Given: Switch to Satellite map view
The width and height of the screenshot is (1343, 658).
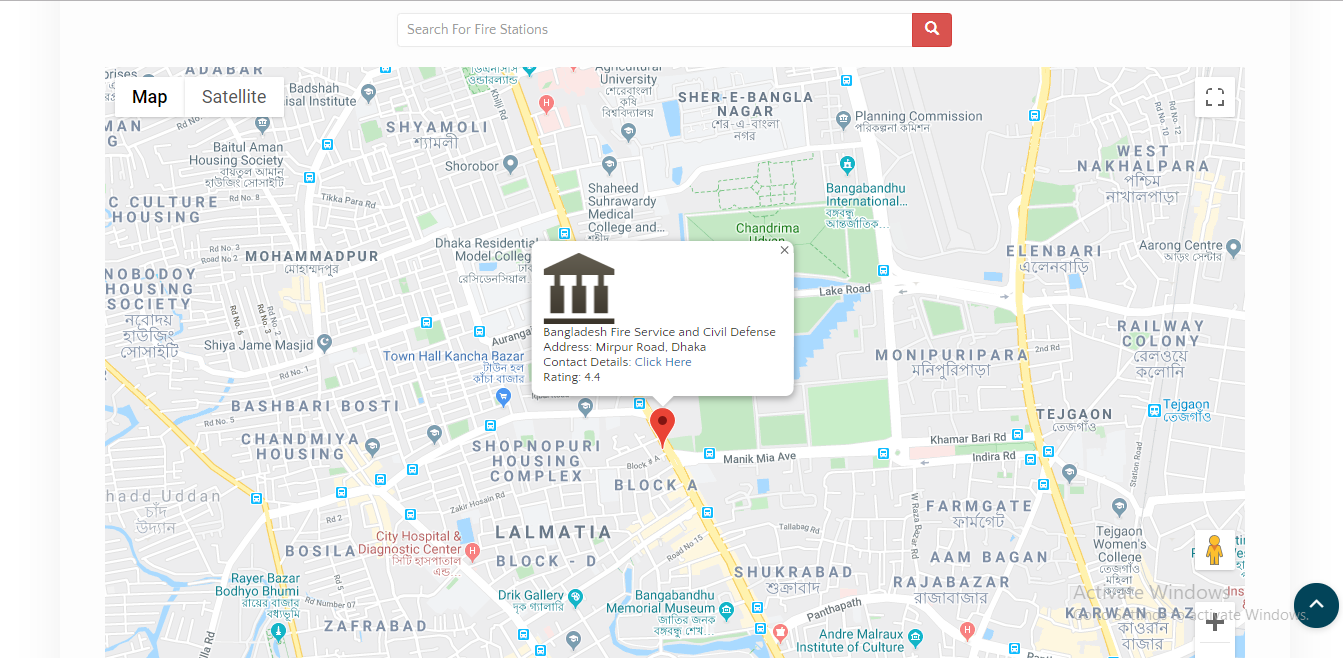Looking at the screenshot, I should click(x=234, y=97).
